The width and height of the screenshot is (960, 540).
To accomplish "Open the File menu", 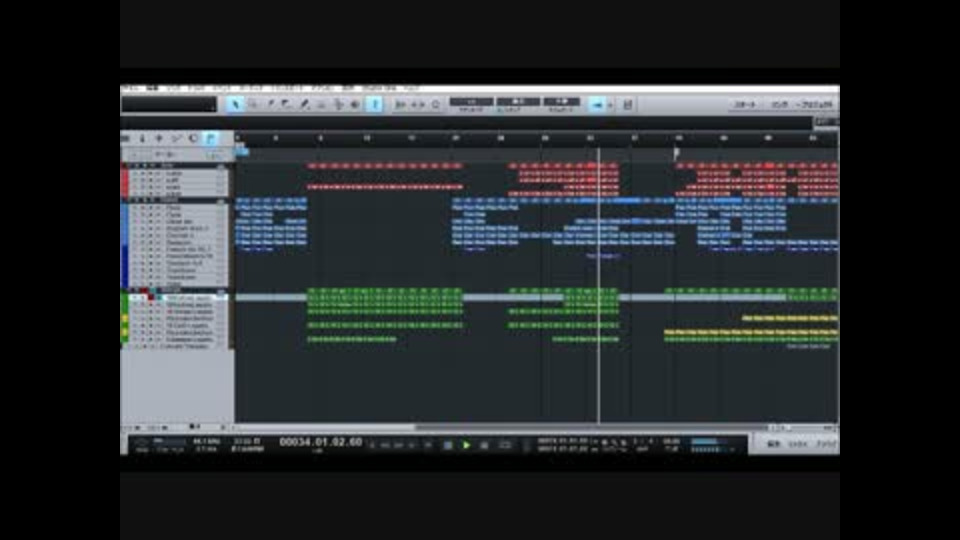I will 130,89.
